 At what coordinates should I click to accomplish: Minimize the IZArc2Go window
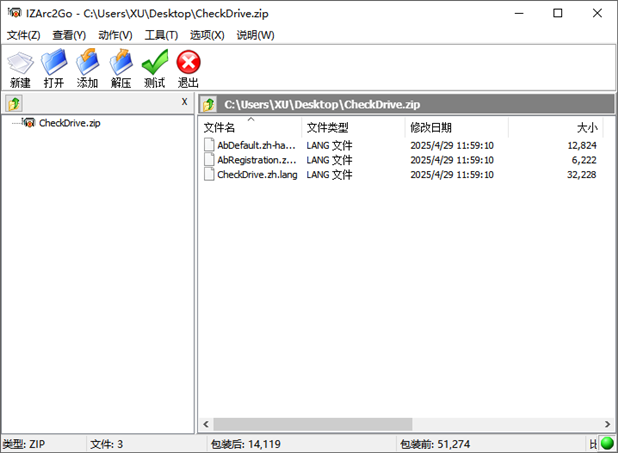519,13
